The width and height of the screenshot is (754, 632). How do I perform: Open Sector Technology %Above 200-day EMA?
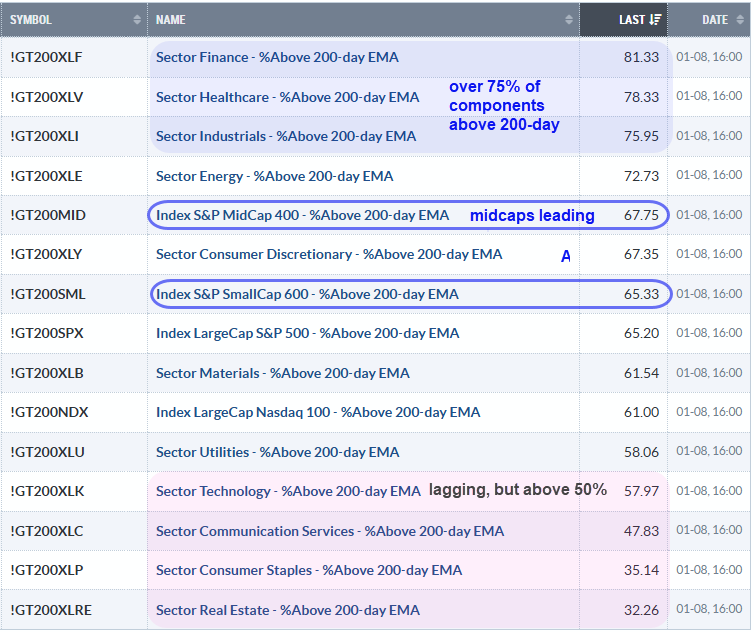[288, 491]
